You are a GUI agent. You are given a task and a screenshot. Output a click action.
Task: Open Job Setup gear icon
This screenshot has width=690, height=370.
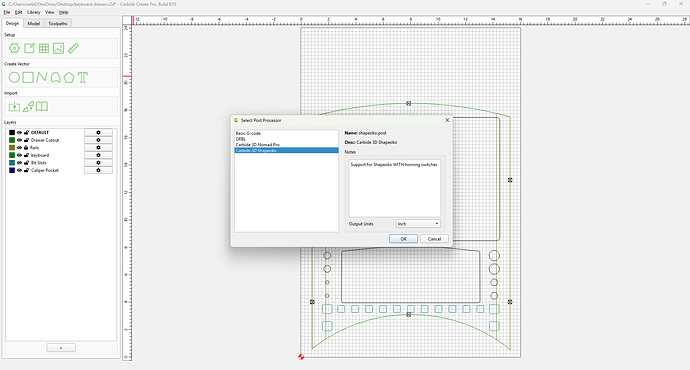tap(14, 48)
